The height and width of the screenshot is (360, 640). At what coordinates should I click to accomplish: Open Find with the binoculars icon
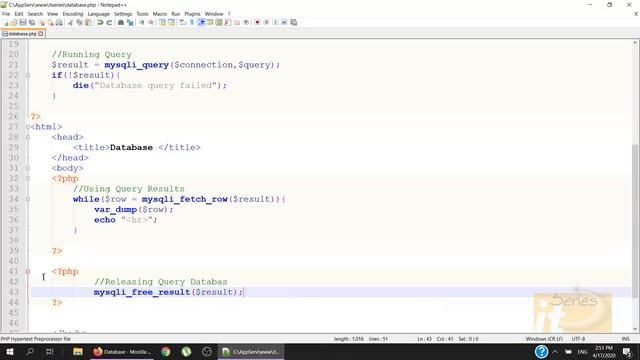pos(121,22)
